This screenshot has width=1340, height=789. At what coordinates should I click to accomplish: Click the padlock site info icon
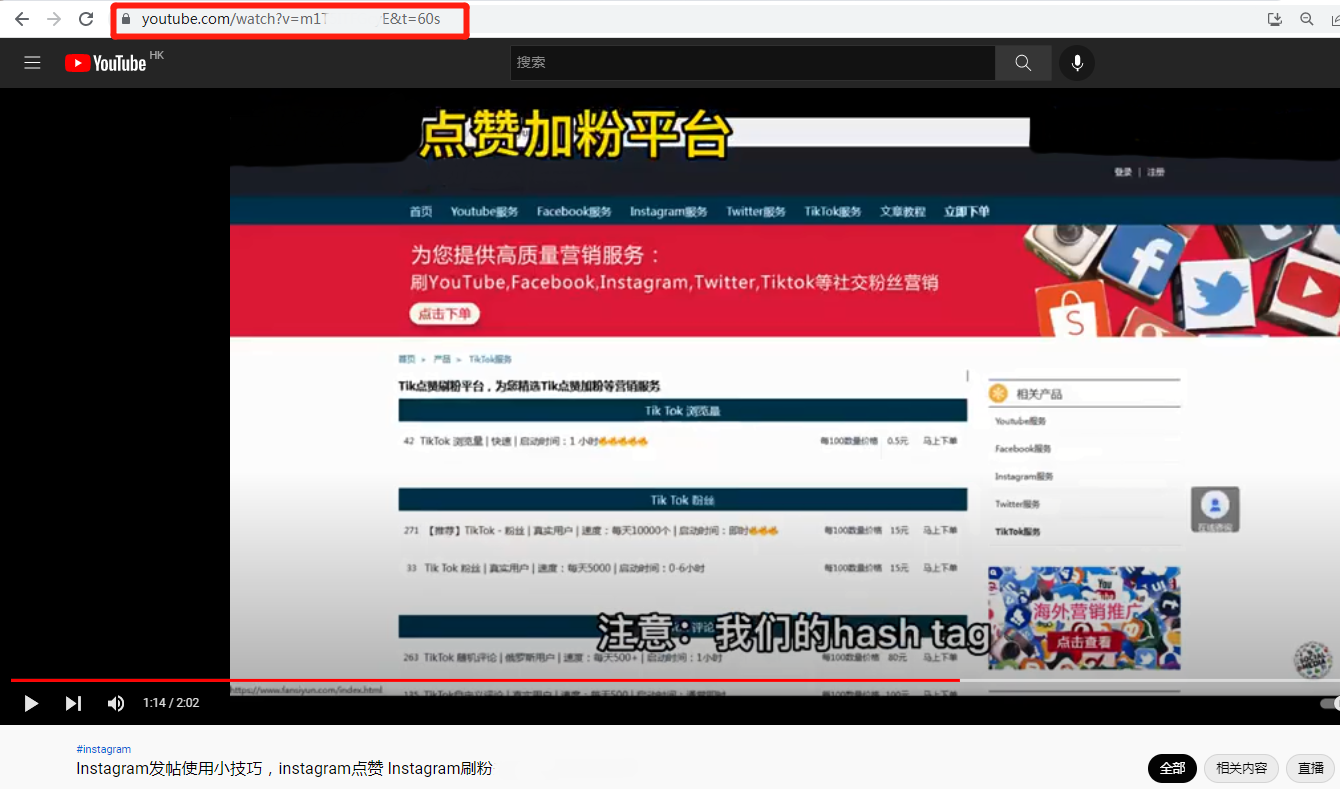tap(126, 19)
